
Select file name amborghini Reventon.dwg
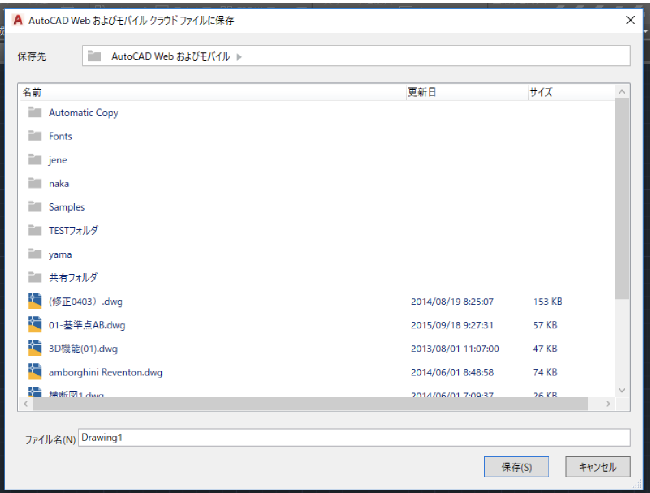(x=106, y=372)
